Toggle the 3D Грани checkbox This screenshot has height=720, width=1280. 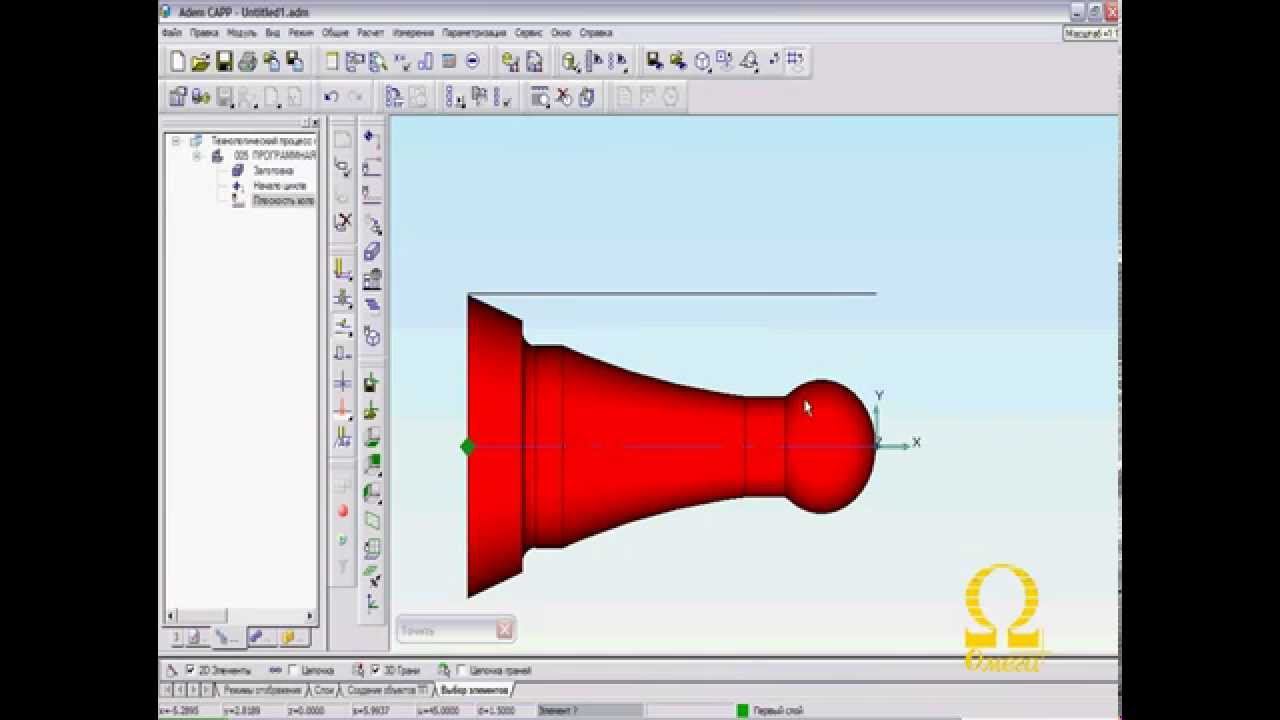[375, 670]
